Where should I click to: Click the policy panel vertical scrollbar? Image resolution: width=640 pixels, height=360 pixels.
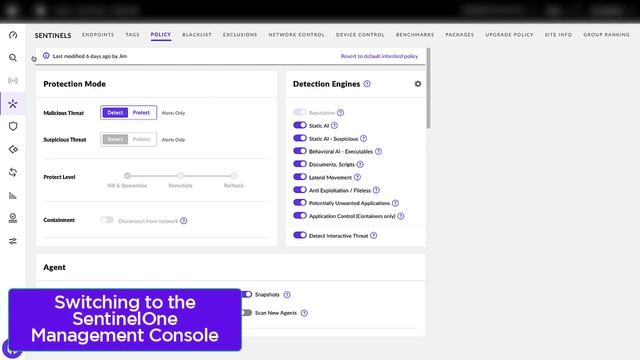[428, 88]
